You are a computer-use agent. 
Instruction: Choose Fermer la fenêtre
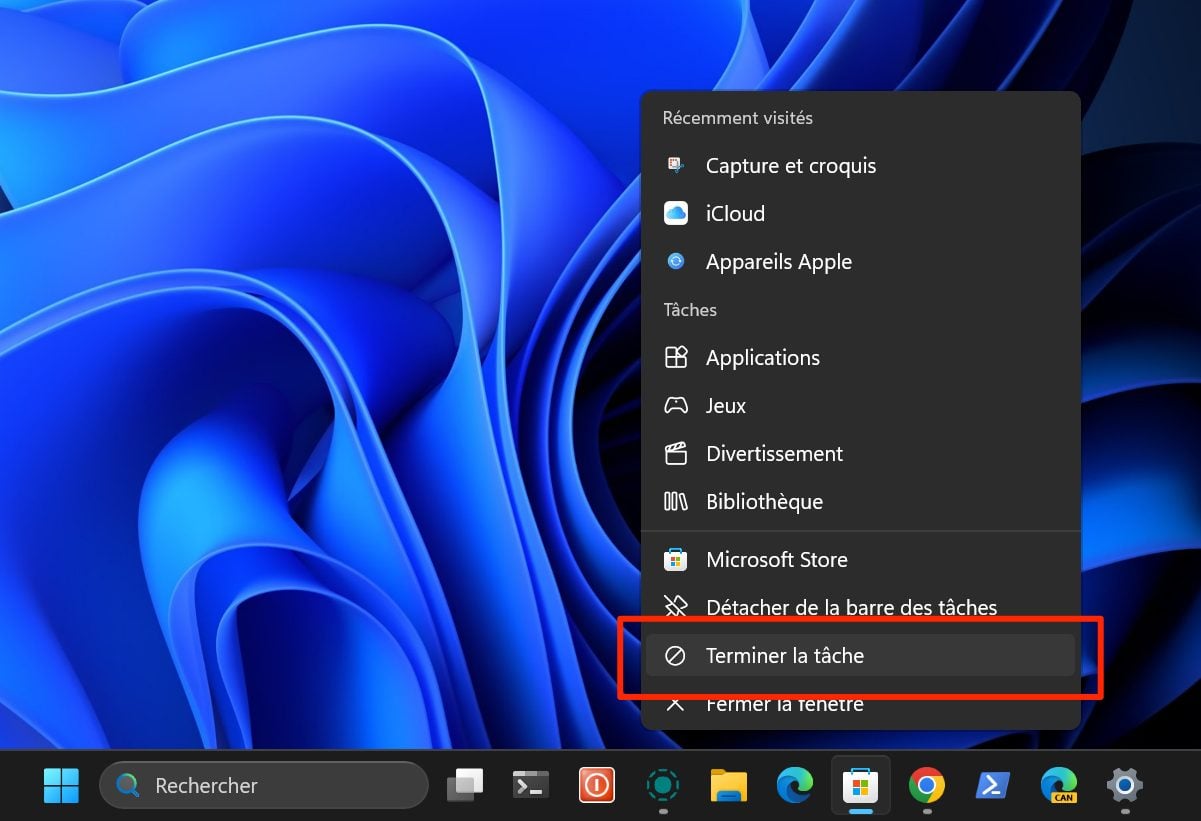point(860,704)
